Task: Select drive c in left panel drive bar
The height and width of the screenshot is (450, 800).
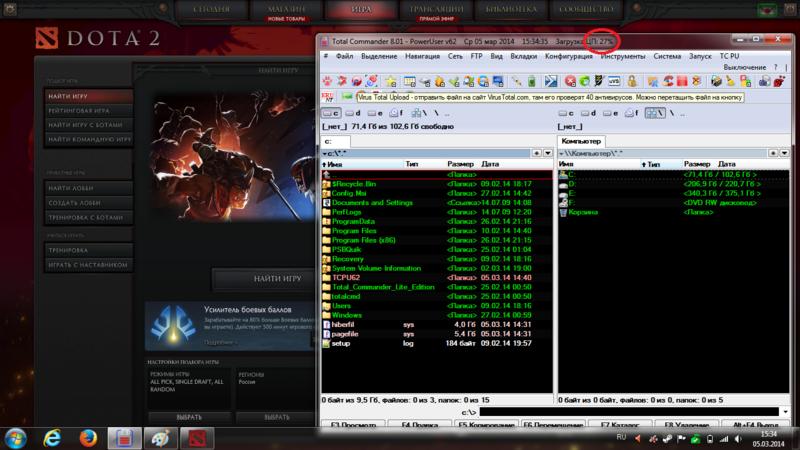Action: [x=331, y=113]
